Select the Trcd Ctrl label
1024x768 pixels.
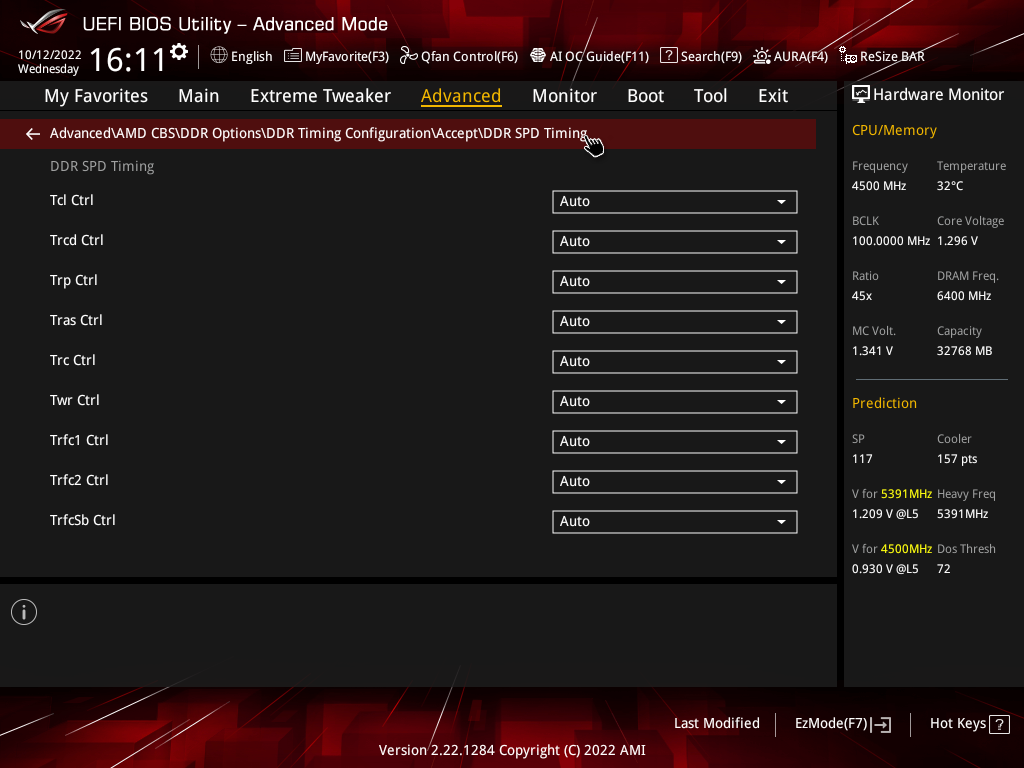click(76, 240)
